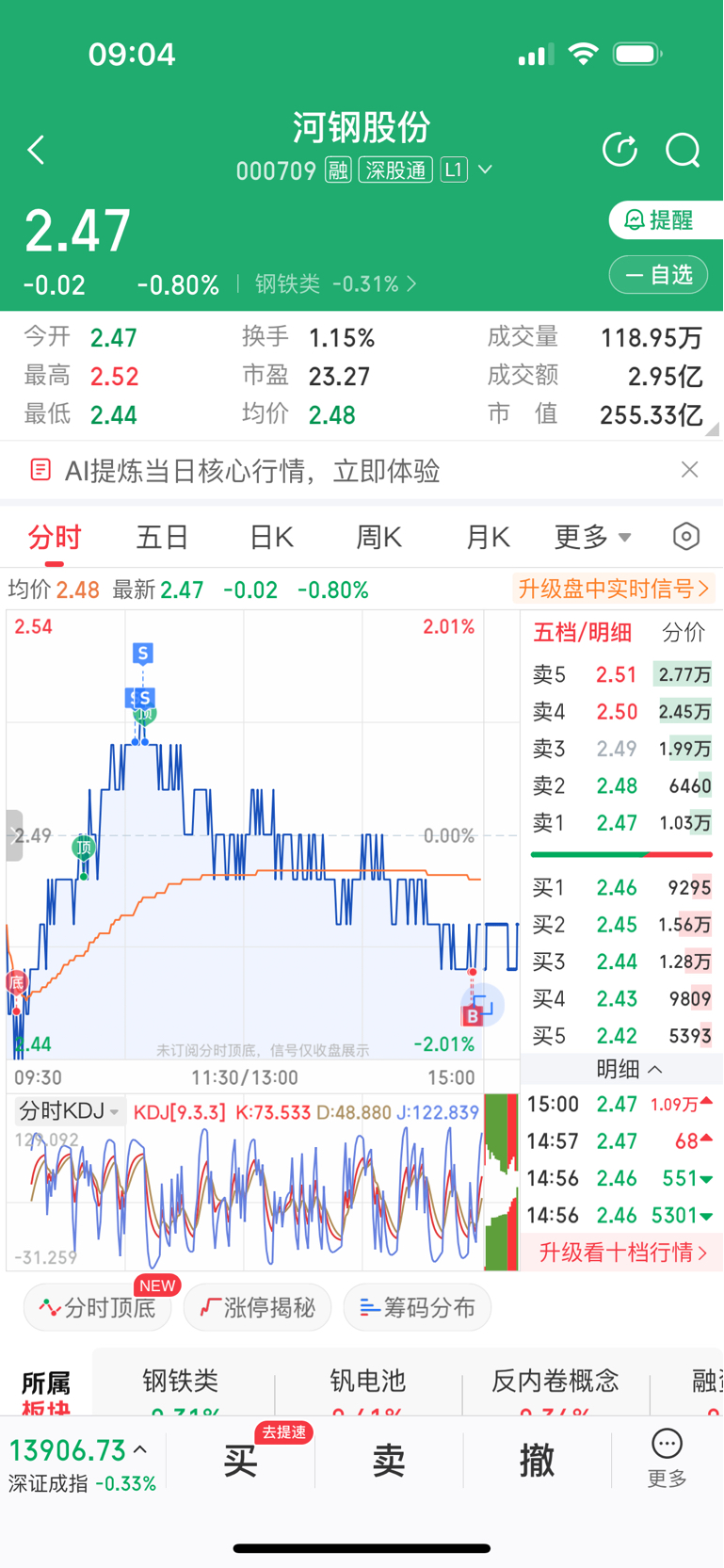Tap the 去提速 badge on buy
This screenshot has height=1568, width=724.
click(x=284, y=1432)
